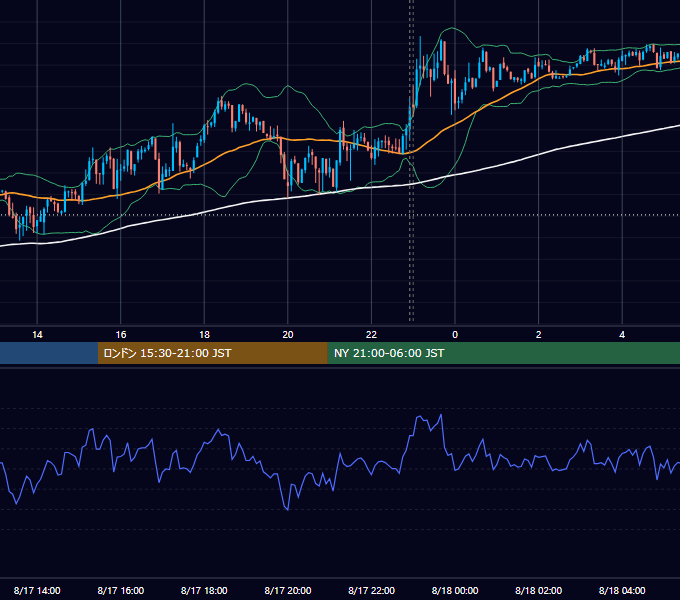Click the '22' hour axis label
The height and width of the screenshot is (600, 680).
tap(371, 335)
